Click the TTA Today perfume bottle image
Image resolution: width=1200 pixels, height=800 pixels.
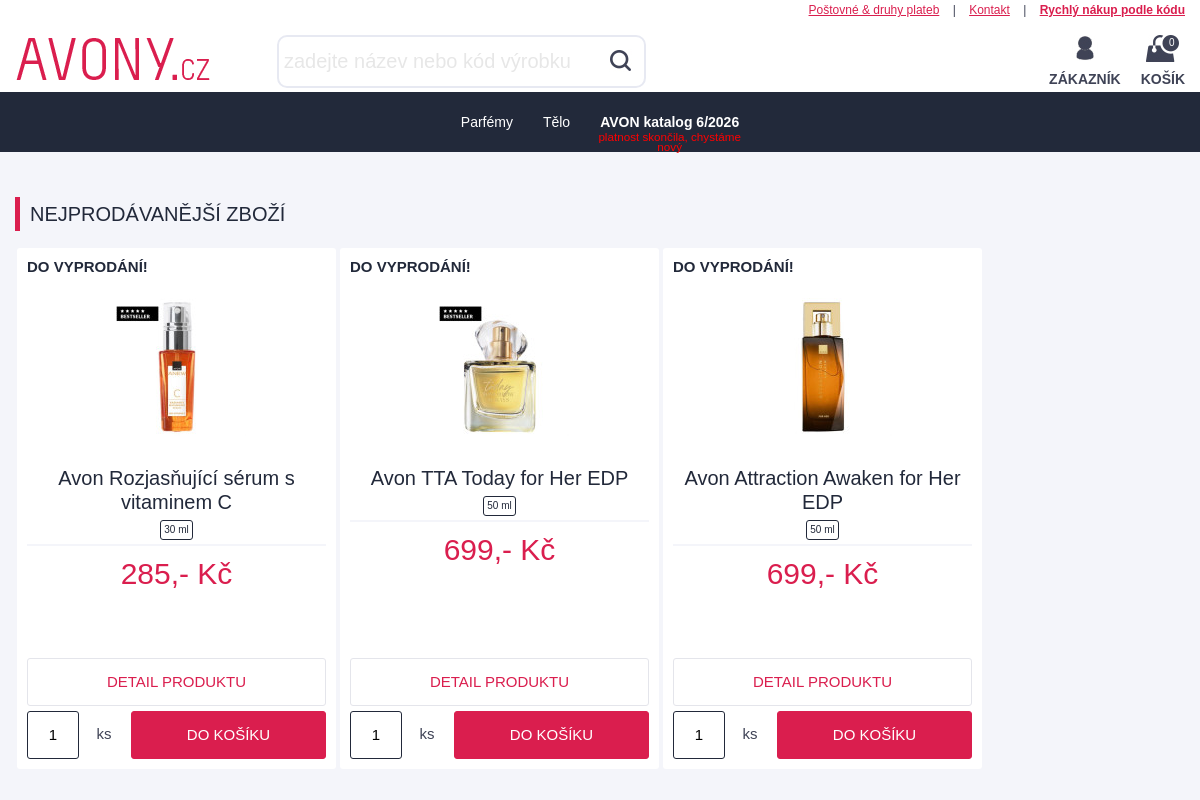(x=499, y=367)
